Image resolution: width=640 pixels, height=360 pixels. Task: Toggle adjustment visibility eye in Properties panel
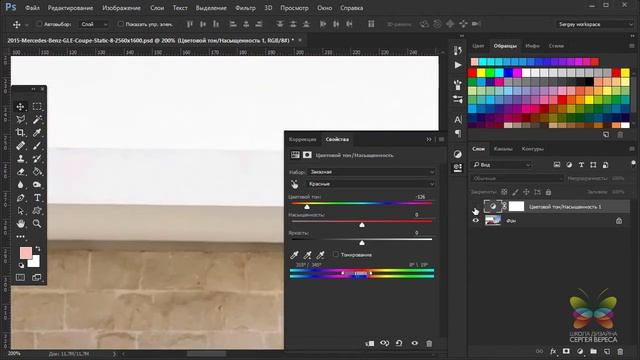(414, 343)
